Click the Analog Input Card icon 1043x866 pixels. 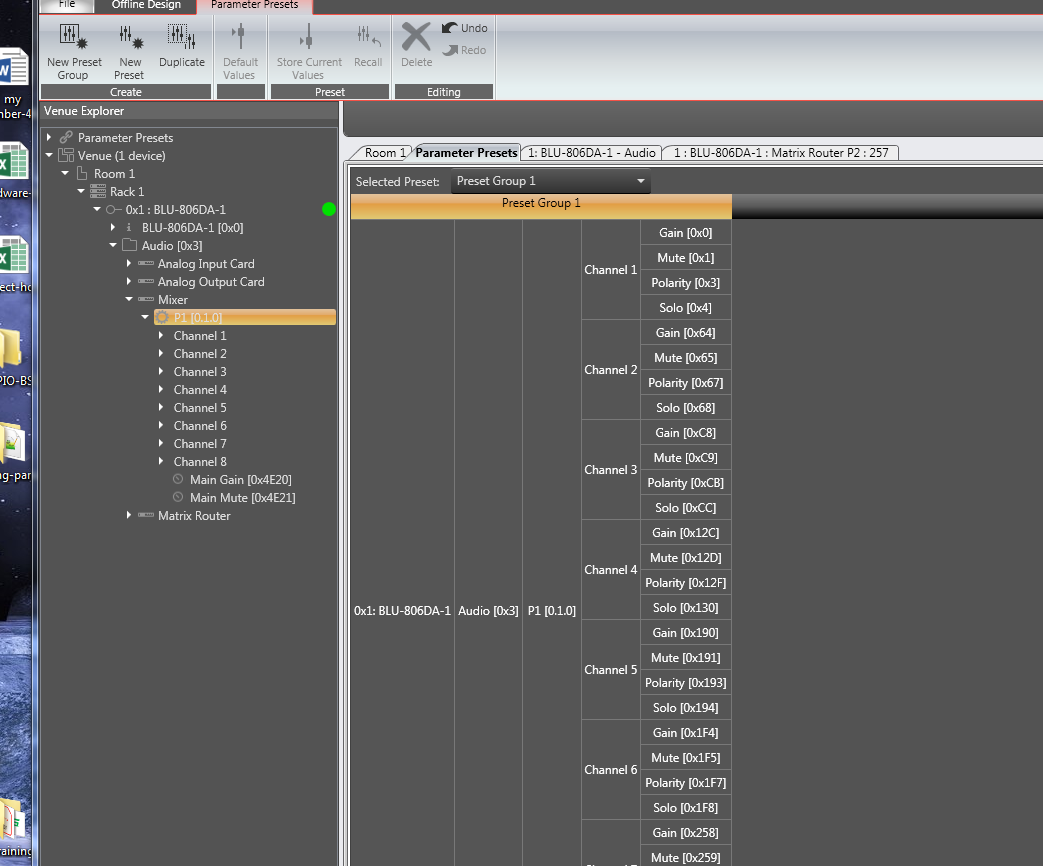146,263
